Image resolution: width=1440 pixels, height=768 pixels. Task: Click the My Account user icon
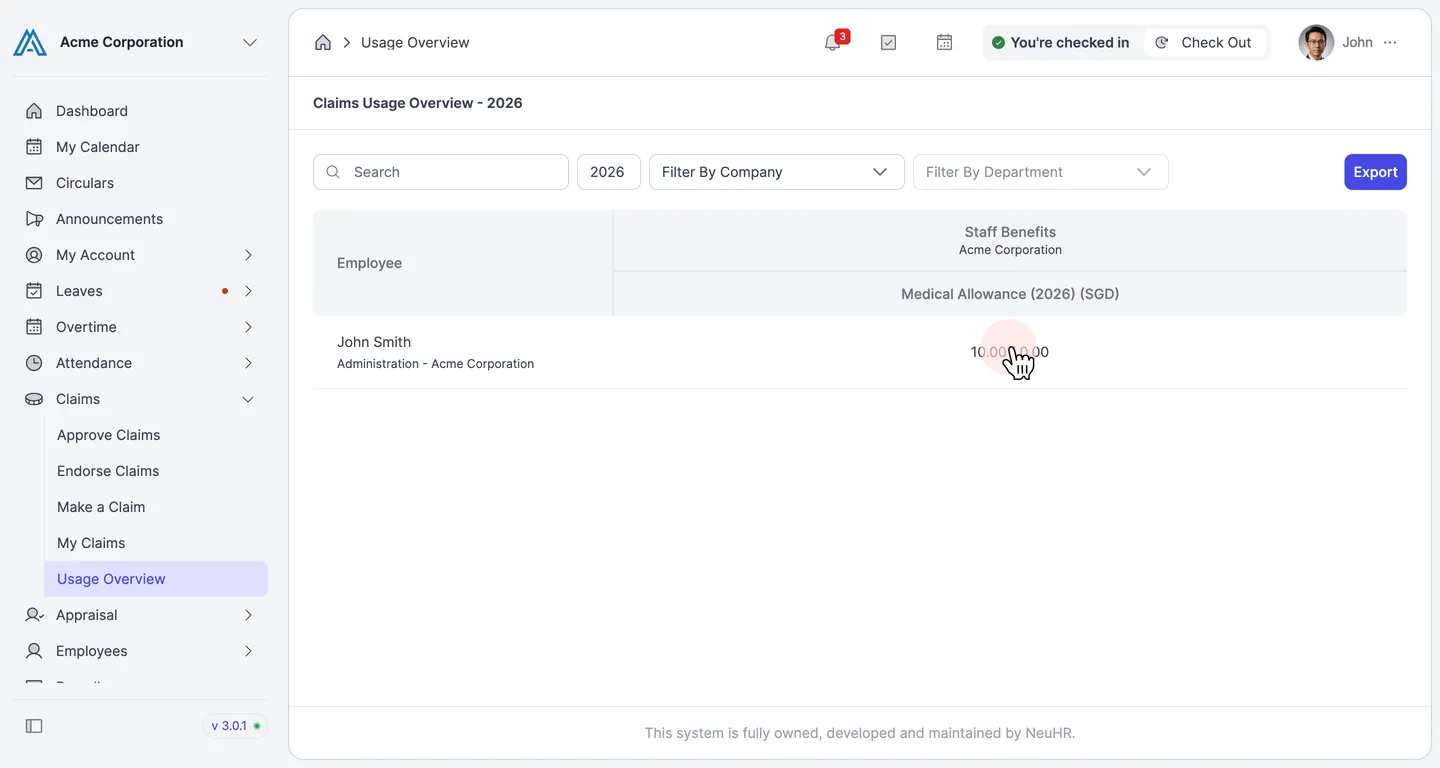point(34,255)
